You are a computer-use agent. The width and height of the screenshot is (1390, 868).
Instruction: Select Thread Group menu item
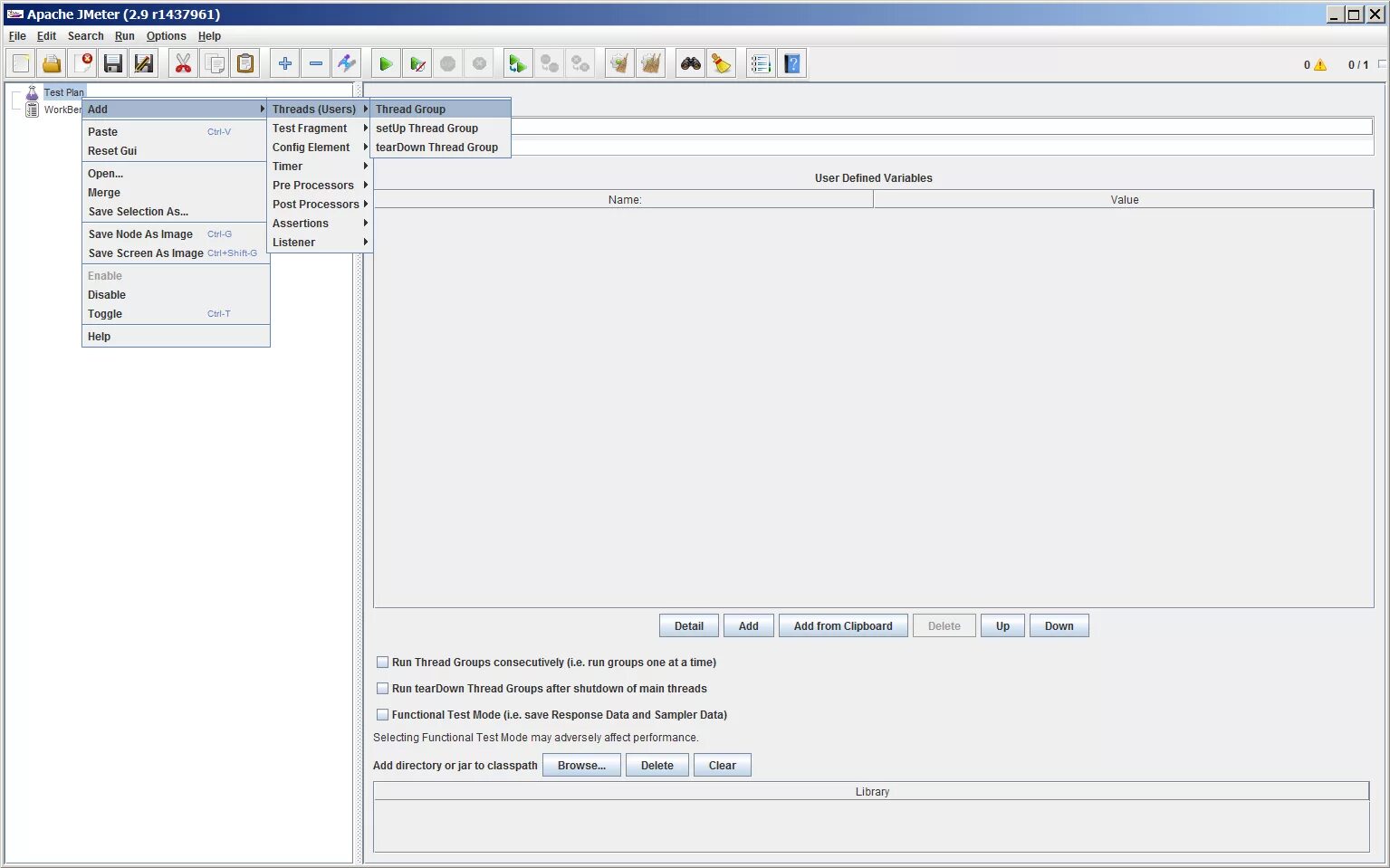point(440,110)
